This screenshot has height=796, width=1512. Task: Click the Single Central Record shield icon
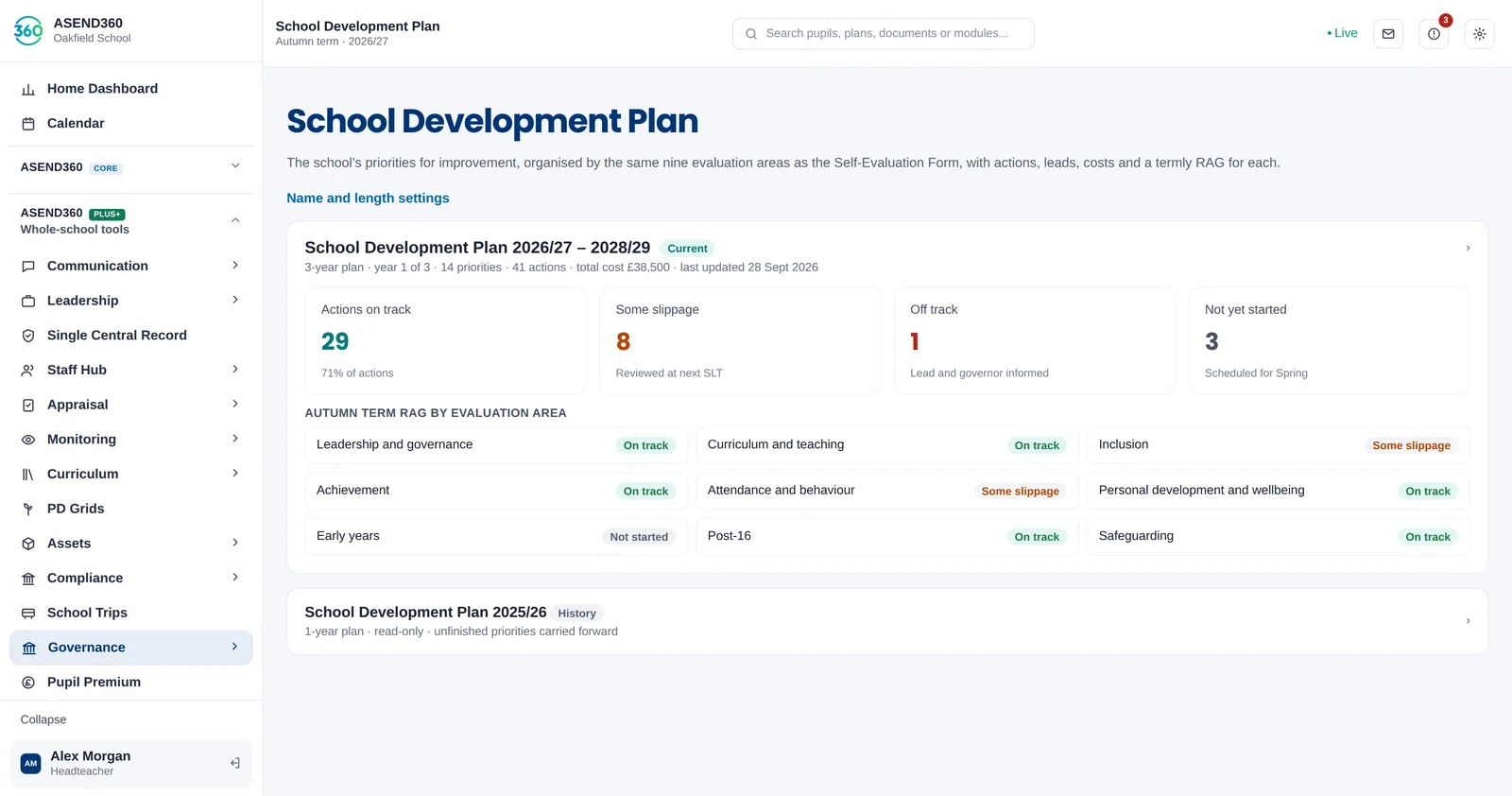tap(28, 336)
